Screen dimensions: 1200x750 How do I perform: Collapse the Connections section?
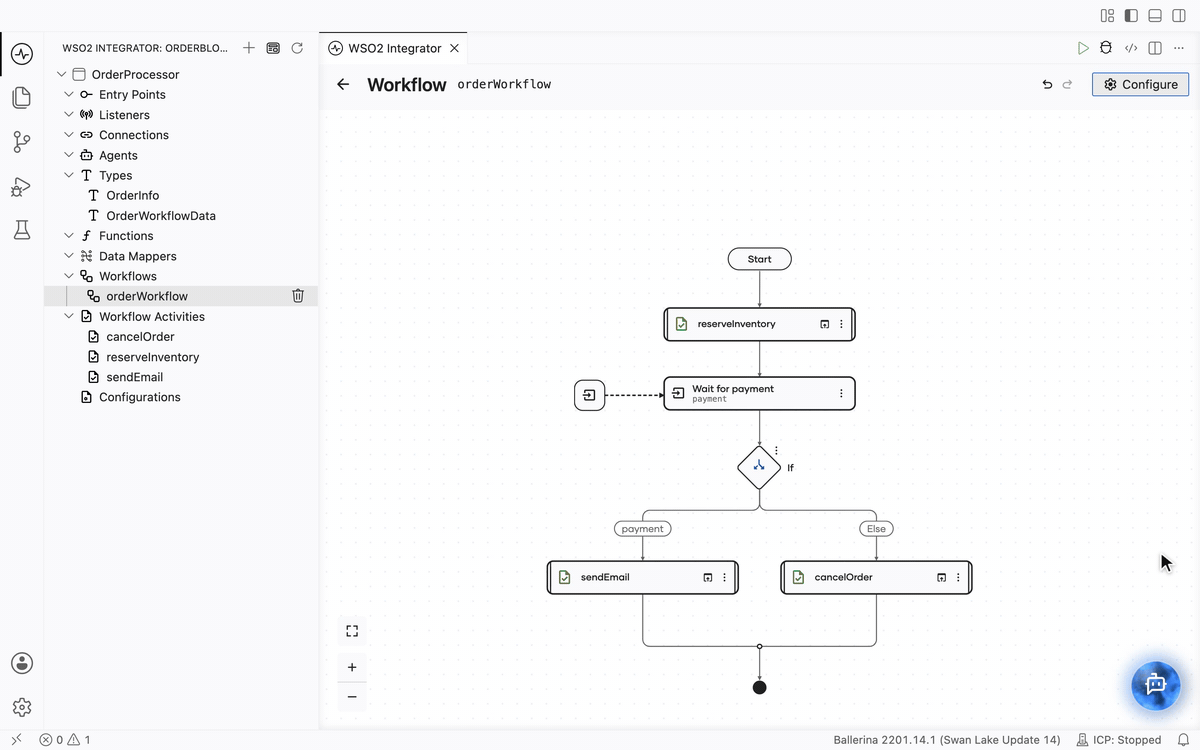69,135
